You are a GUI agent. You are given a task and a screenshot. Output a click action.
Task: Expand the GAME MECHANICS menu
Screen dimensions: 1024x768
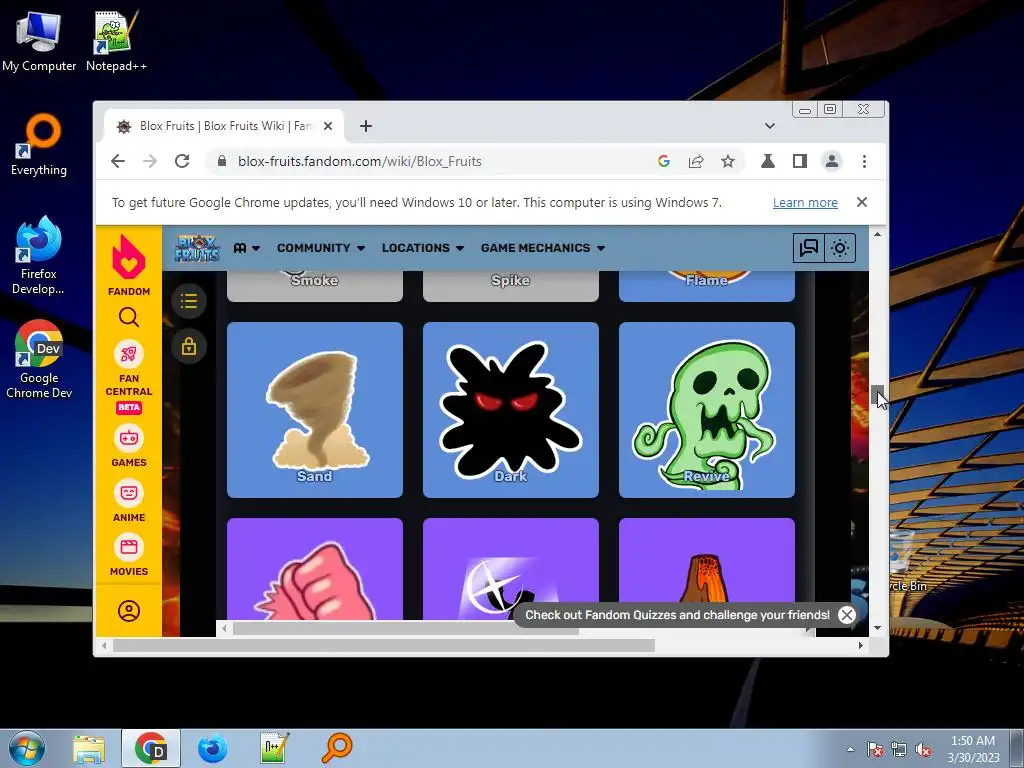point(543,248)
